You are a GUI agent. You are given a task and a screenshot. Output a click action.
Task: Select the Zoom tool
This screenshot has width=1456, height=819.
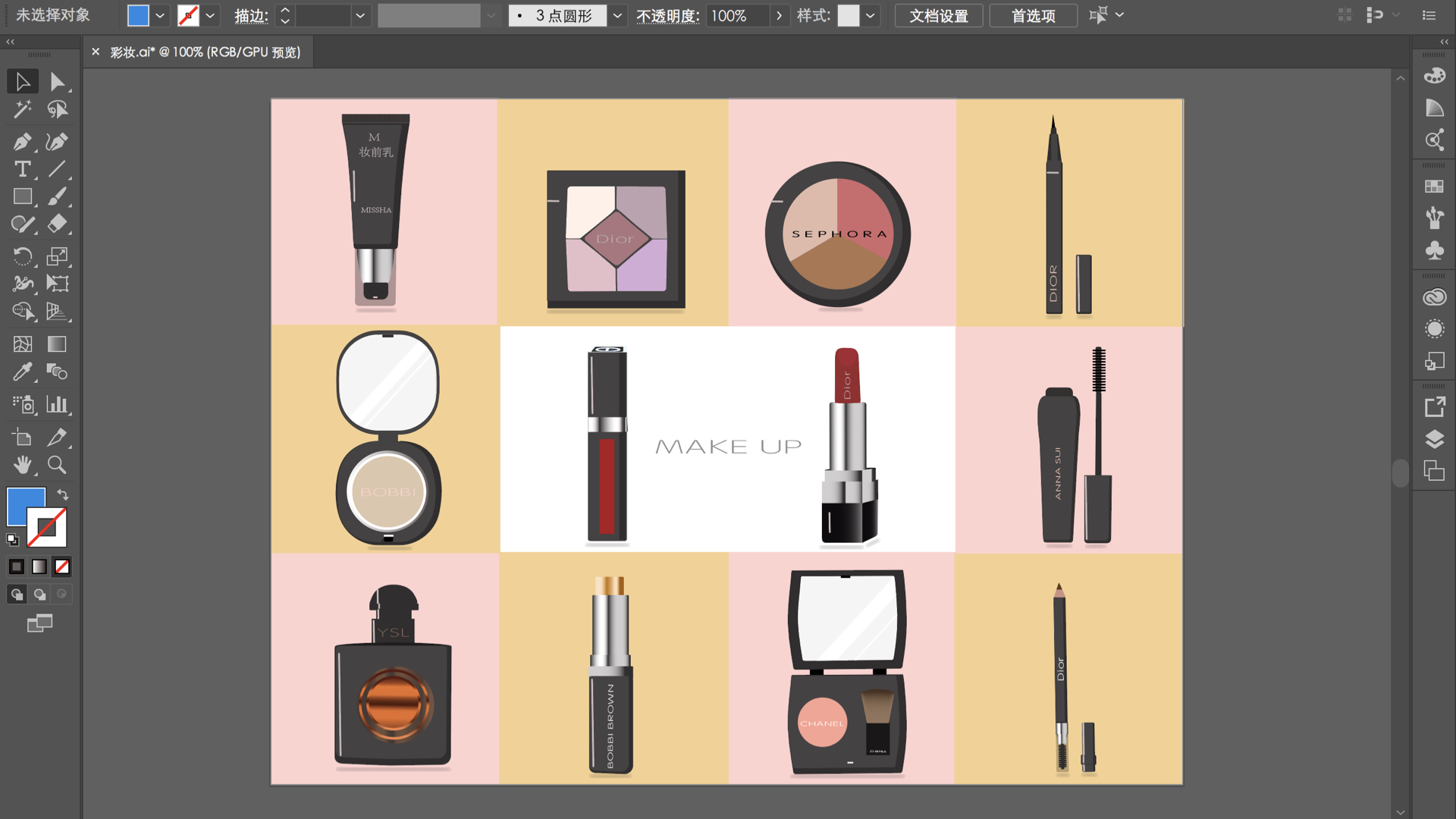pos(57,465)
